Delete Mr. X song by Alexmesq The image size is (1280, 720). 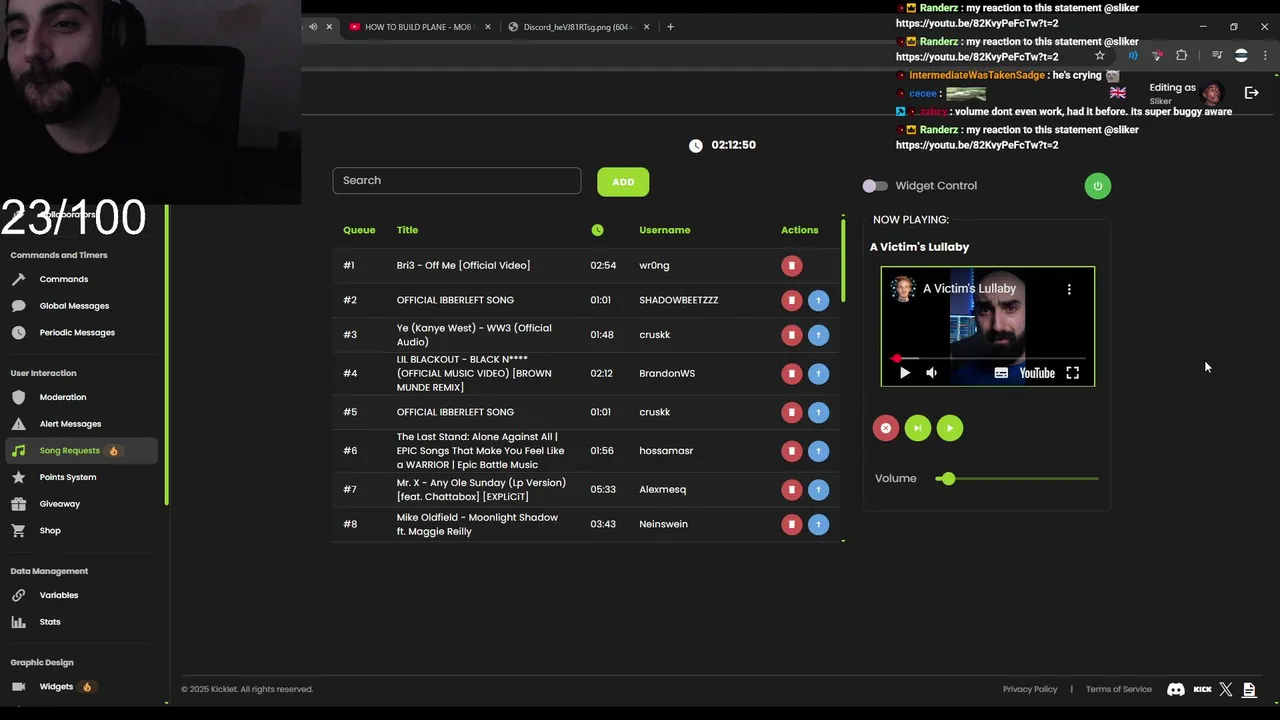(x=791, y=489)
